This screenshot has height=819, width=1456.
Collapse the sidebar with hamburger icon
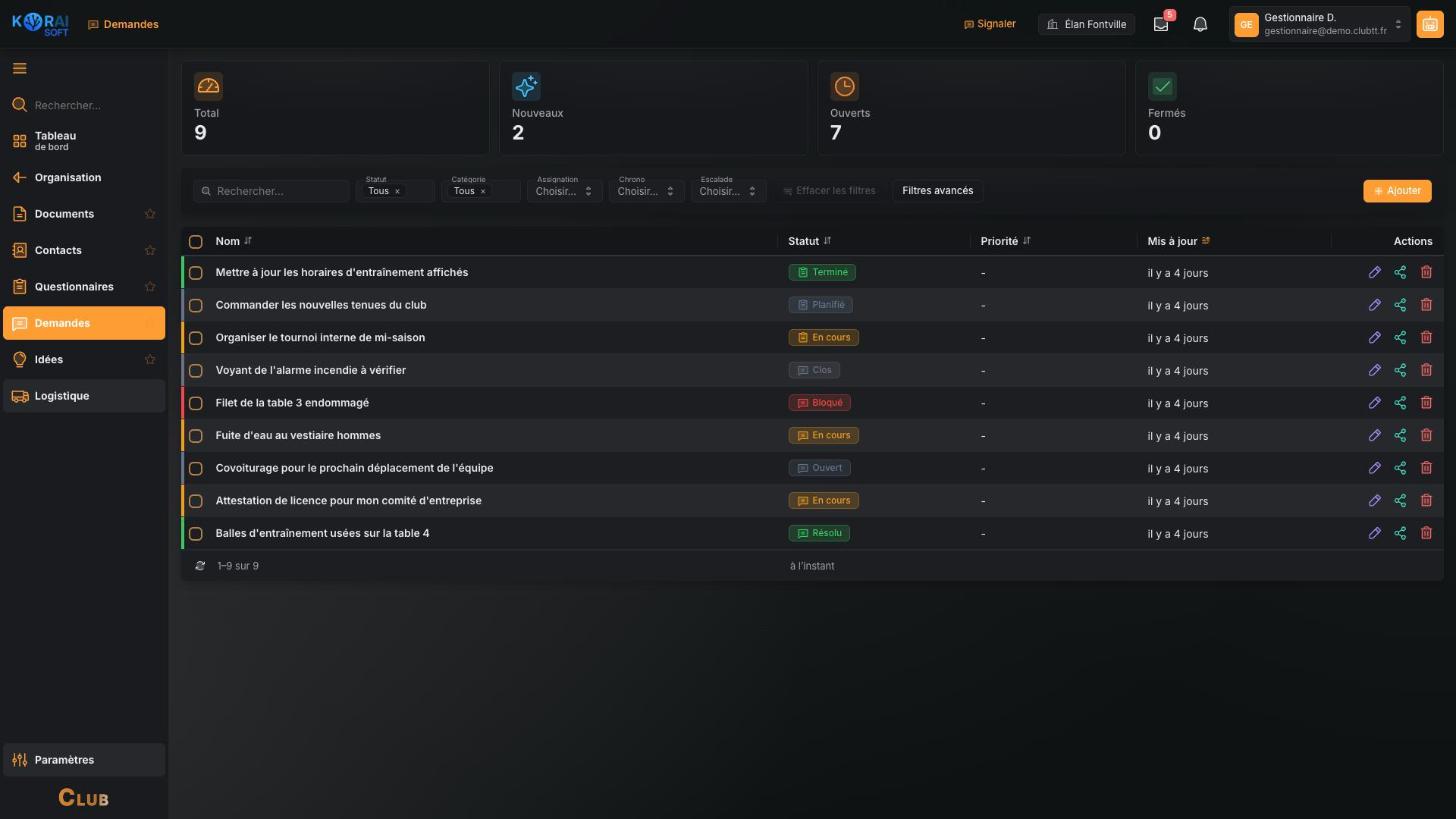point(19,68)
